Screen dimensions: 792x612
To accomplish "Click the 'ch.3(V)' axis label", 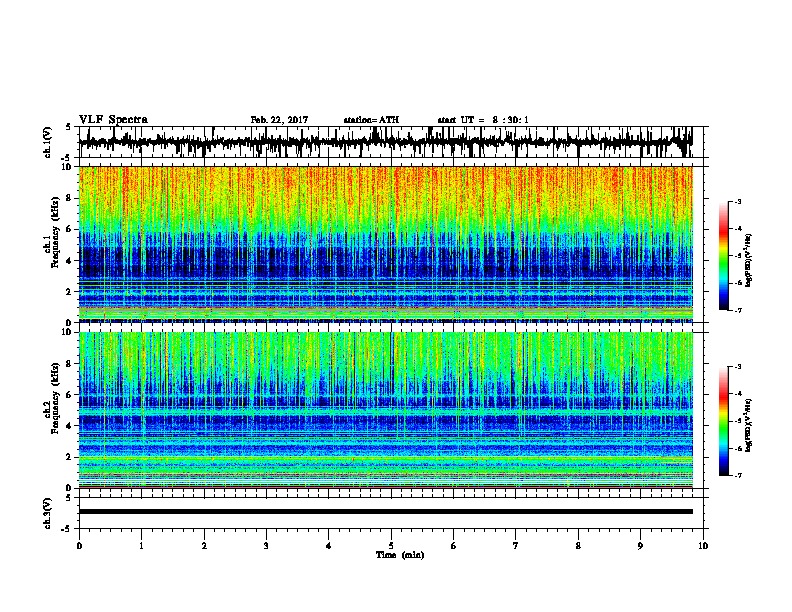I will (x=48, y=513).
